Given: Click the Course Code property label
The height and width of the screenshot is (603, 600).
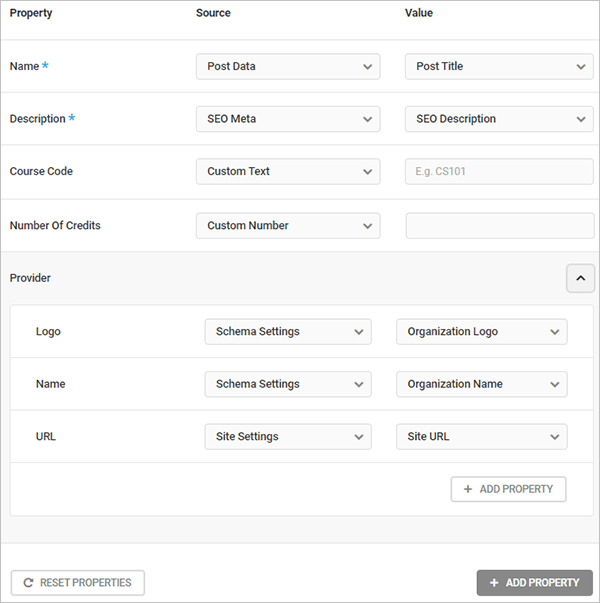Looking at the screenshot, I should pos(41,171).
